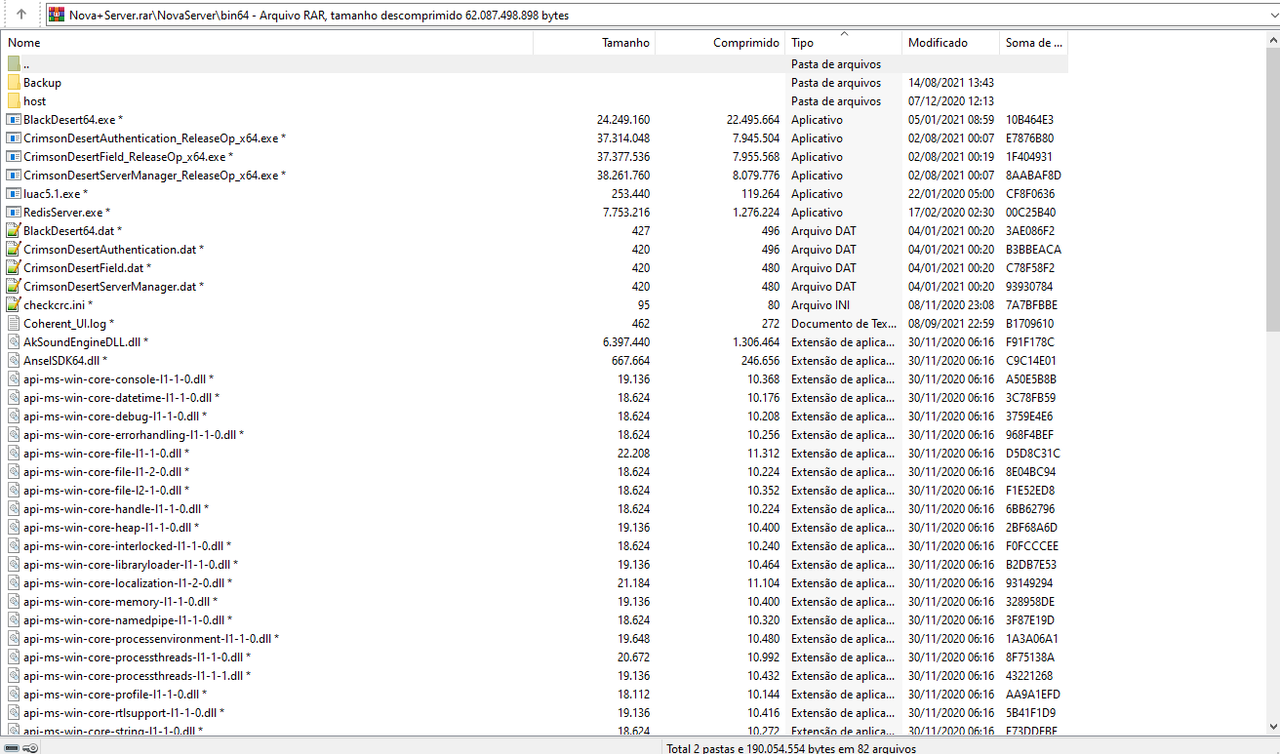Go up one folder with the arrow button
The height and width of the screenshot is (754, 1280).
coord(21,15)
